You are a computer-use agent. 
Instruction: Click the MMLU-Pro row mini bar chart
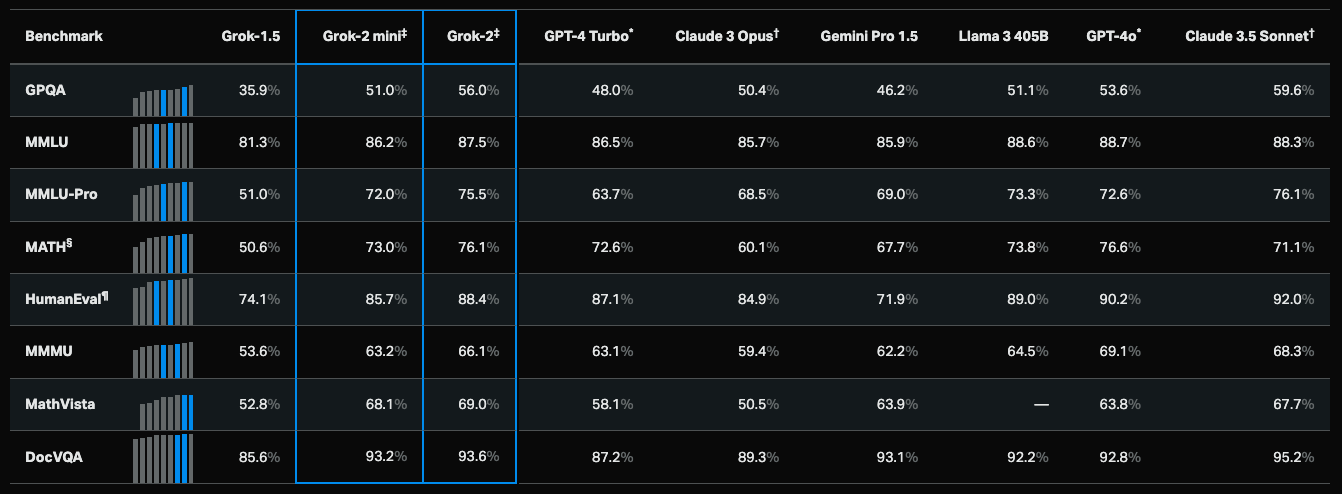(x=163, y=201)
